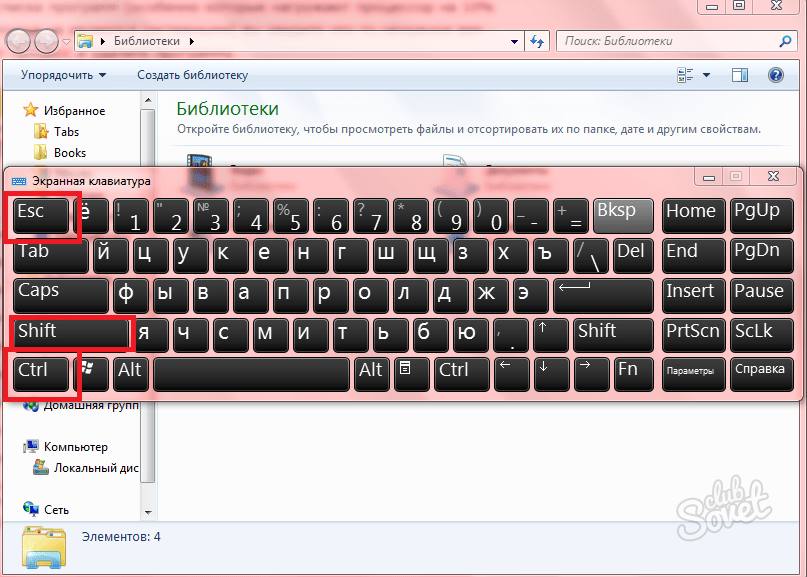Tap the Tab key on keyboard
The height and width of the screenshot is (577, 807).
(50, 256)
